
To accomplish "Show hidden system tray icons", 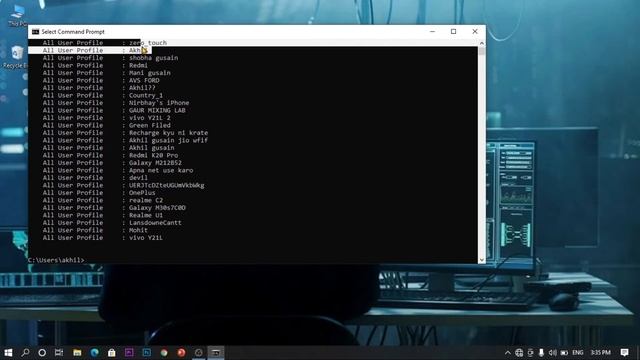I will click(x=507, y=353).
